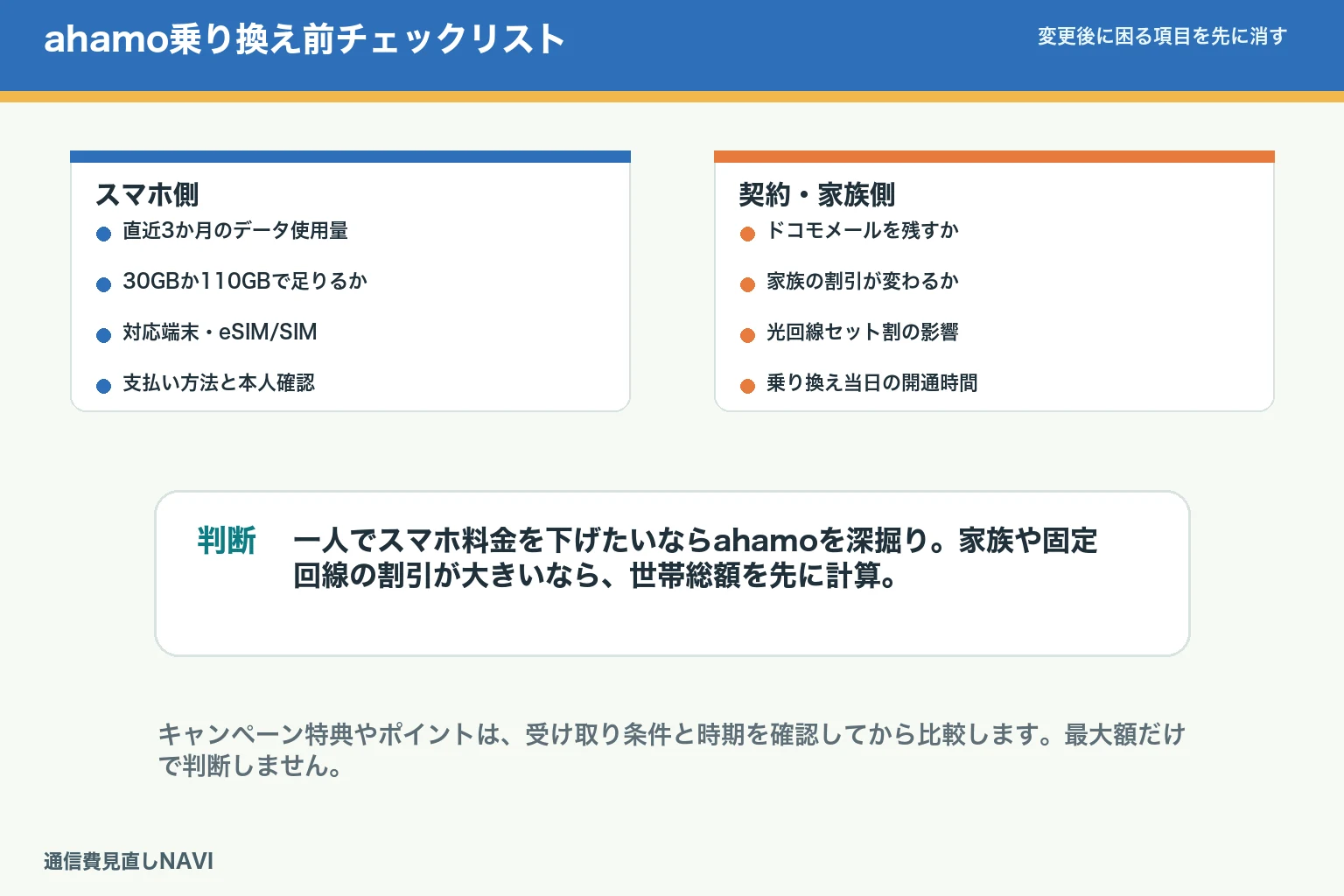Click the blue bullet beside '直近3か月のデータ使用量'
This screenshot has width=1344, height=896.
(x=103, y=234)
